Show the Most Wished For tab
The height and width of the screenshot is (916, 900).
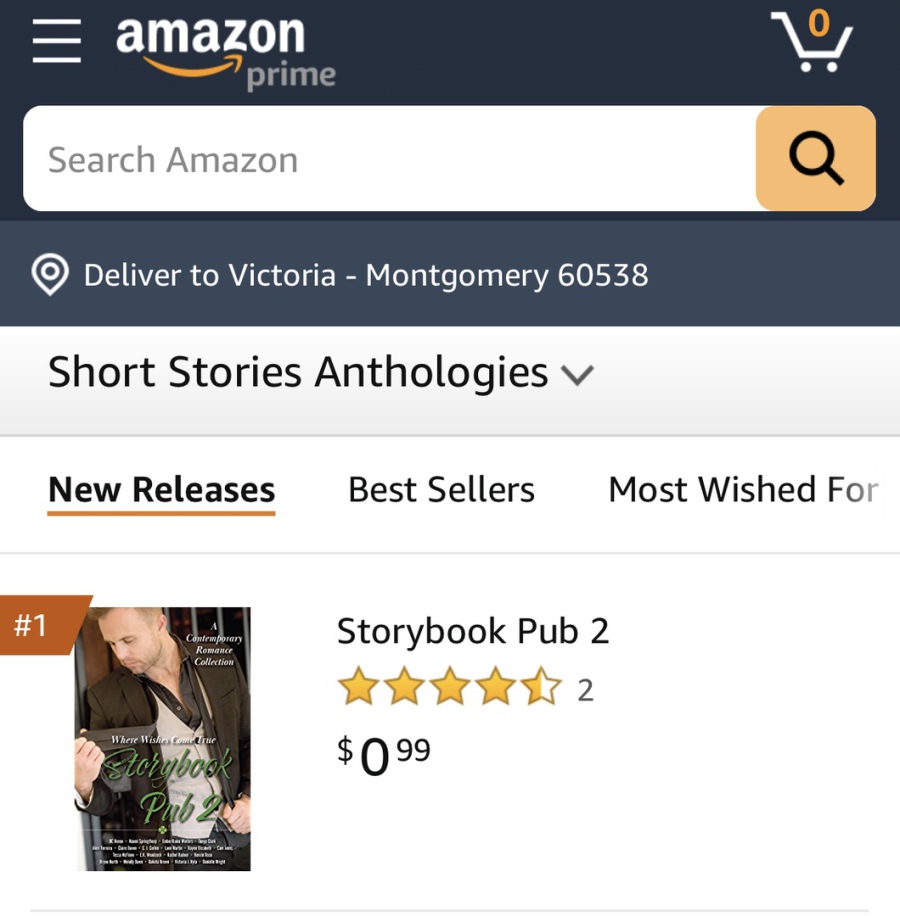click(743, 490)
